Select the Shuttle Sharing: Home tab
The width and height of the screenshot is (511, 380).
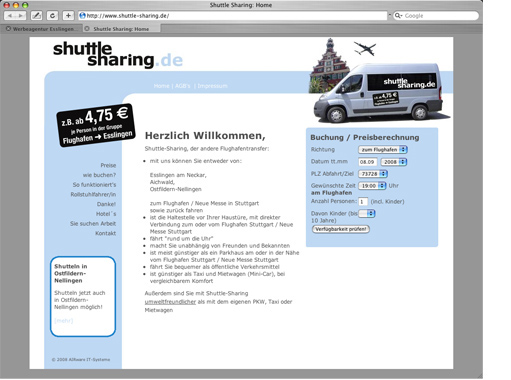click(120, 29)
